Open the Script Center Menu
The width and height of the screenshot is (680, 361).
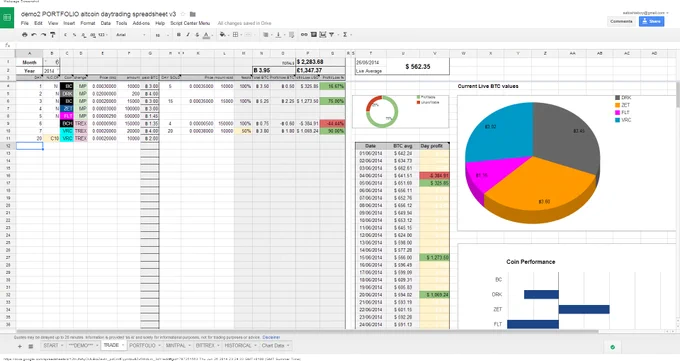(x=190, y=23)
